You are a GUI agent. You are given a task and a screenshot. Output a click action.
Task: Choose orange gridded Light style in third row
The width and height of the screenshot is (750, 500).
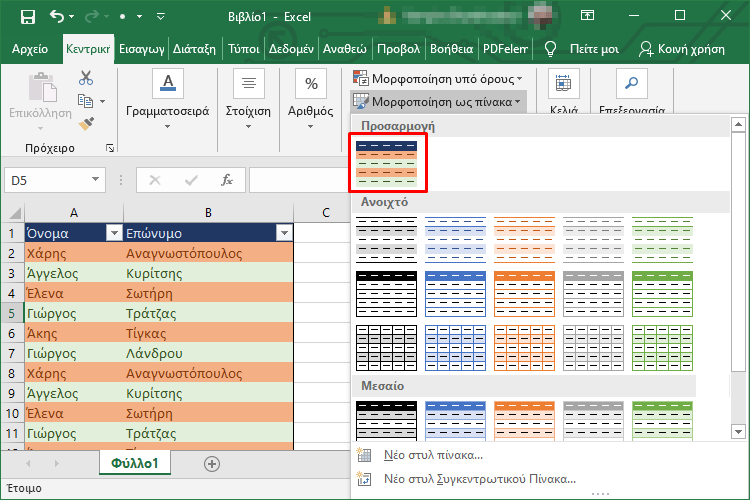524,348
